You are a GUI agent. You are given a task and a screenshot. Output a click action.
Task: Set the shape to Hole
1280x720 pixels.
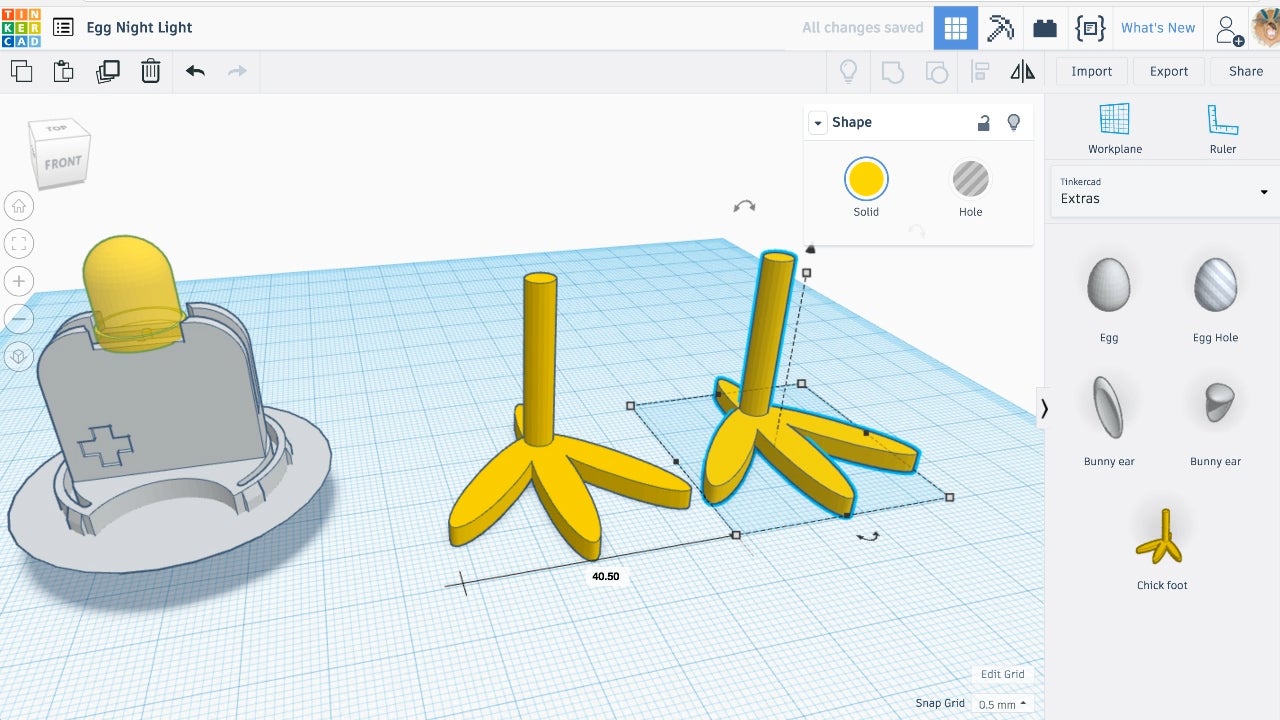tap(970, 181)
